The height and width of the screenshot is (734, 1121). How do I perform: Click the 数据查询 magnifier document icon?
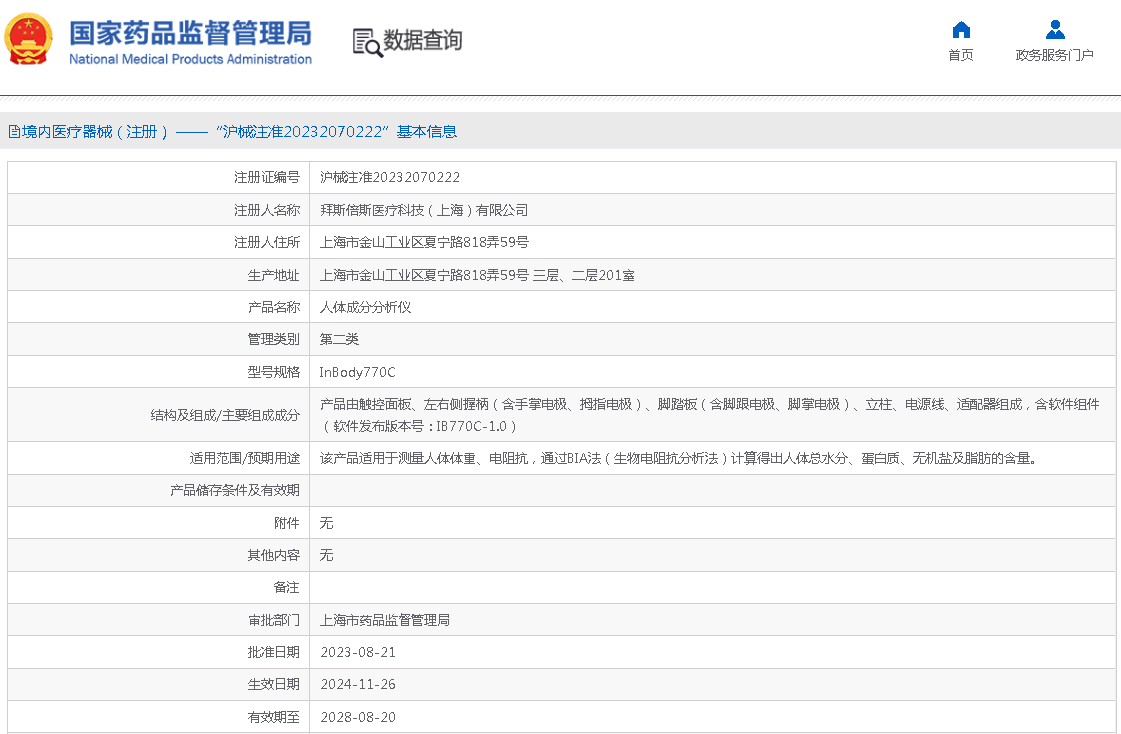pos(367,42)
